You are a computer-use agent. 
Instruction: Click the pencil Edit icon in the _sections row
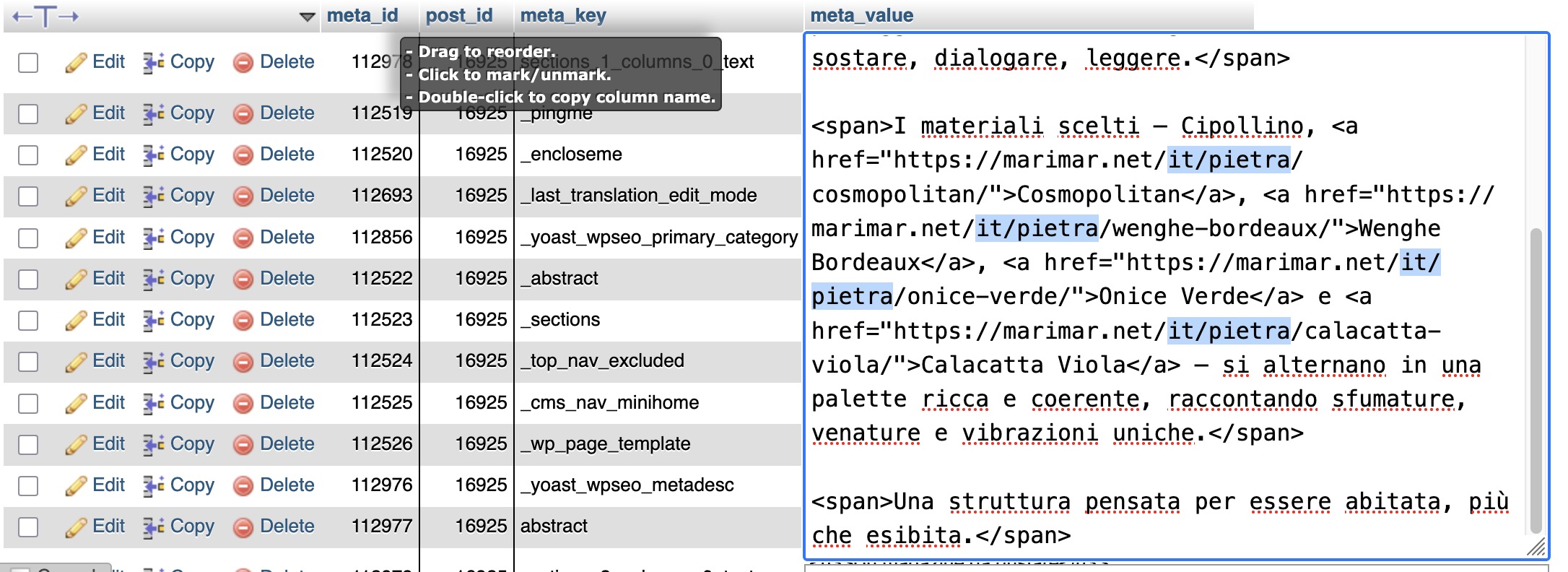pyautogui.click(x=76, y=321)
